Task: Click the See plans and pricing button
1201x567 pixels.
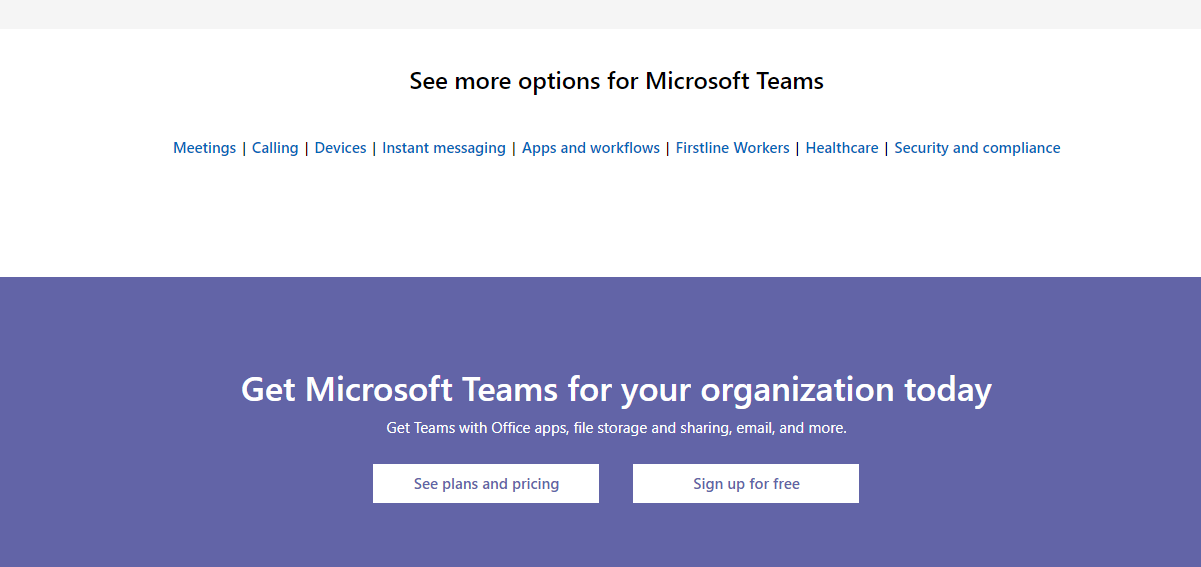Action: (486, 483)
